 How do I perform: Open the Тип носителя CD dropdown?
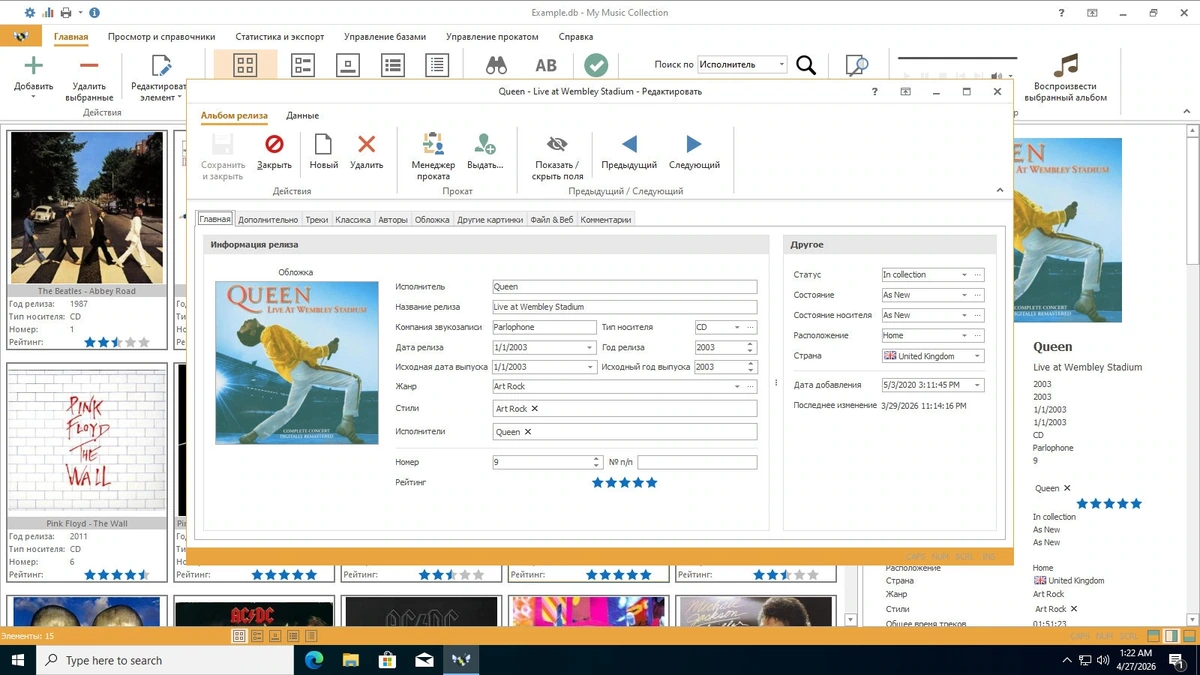[x=737, y=327]
